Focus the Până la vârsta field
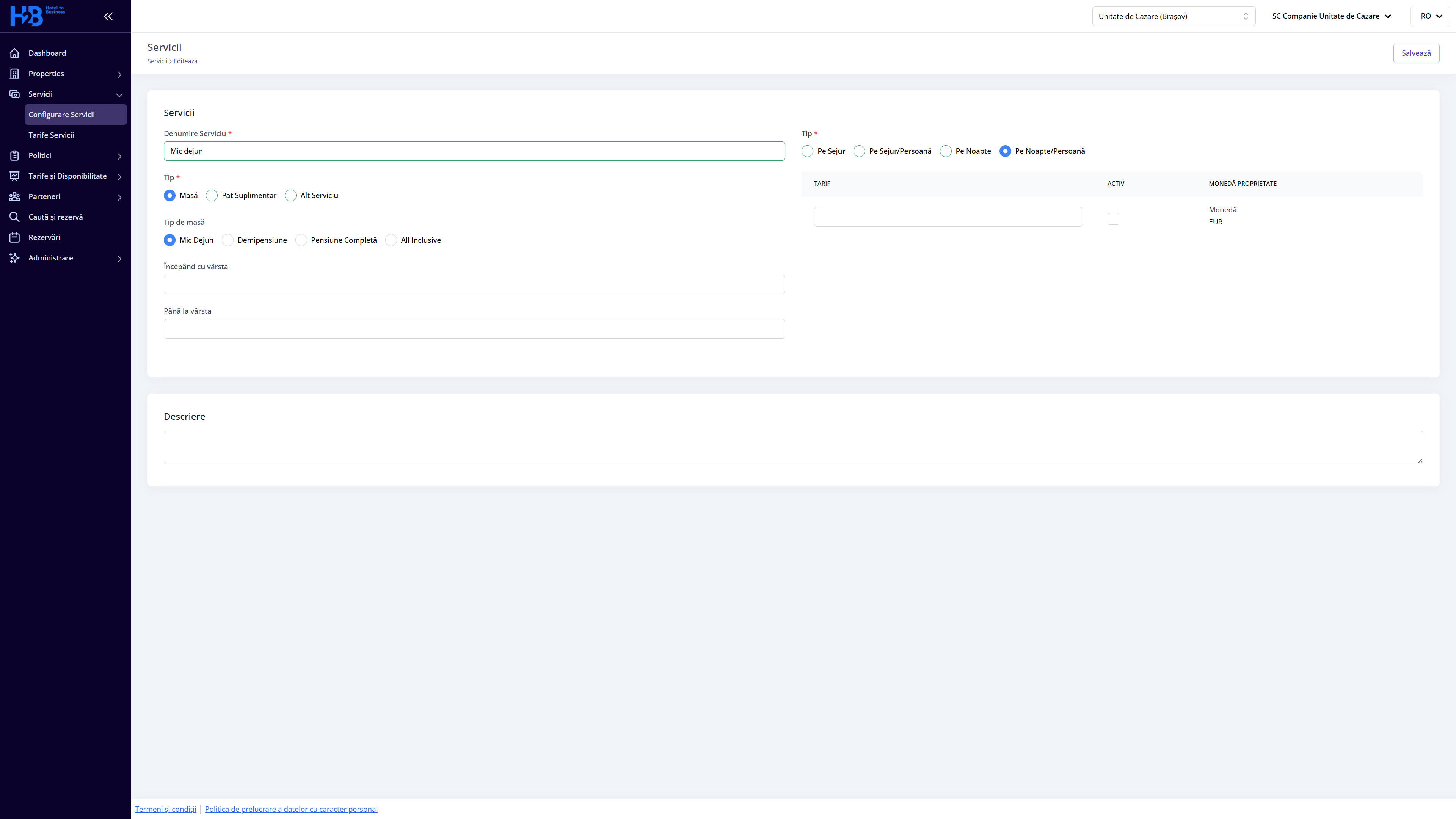Viewport: 1456px width, 819px height. click(474, 329)
